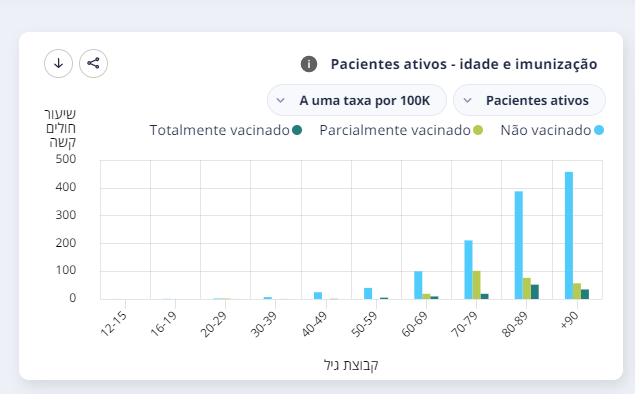
Task: Click the olive partially vaccinated bar for +90
Action: (x=577, y=291)
